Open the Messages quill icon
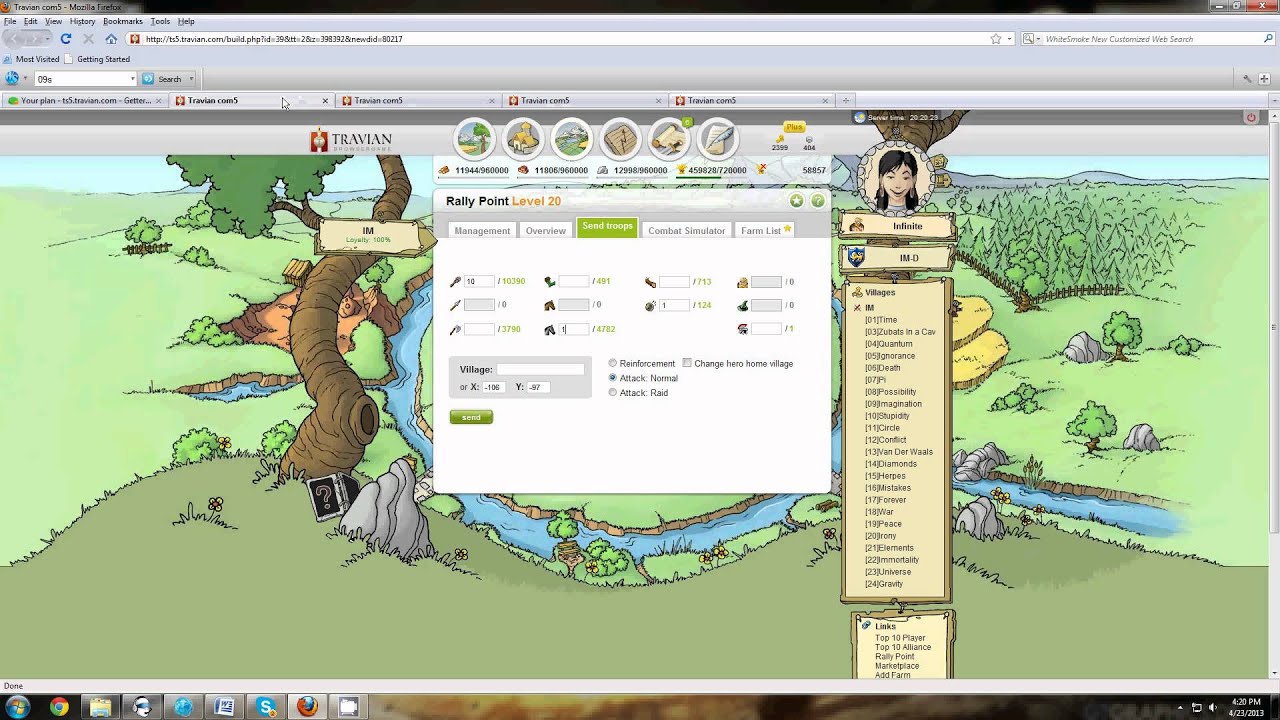The height and width of the screenshot is (720, 1280). (x=718, y=140)
